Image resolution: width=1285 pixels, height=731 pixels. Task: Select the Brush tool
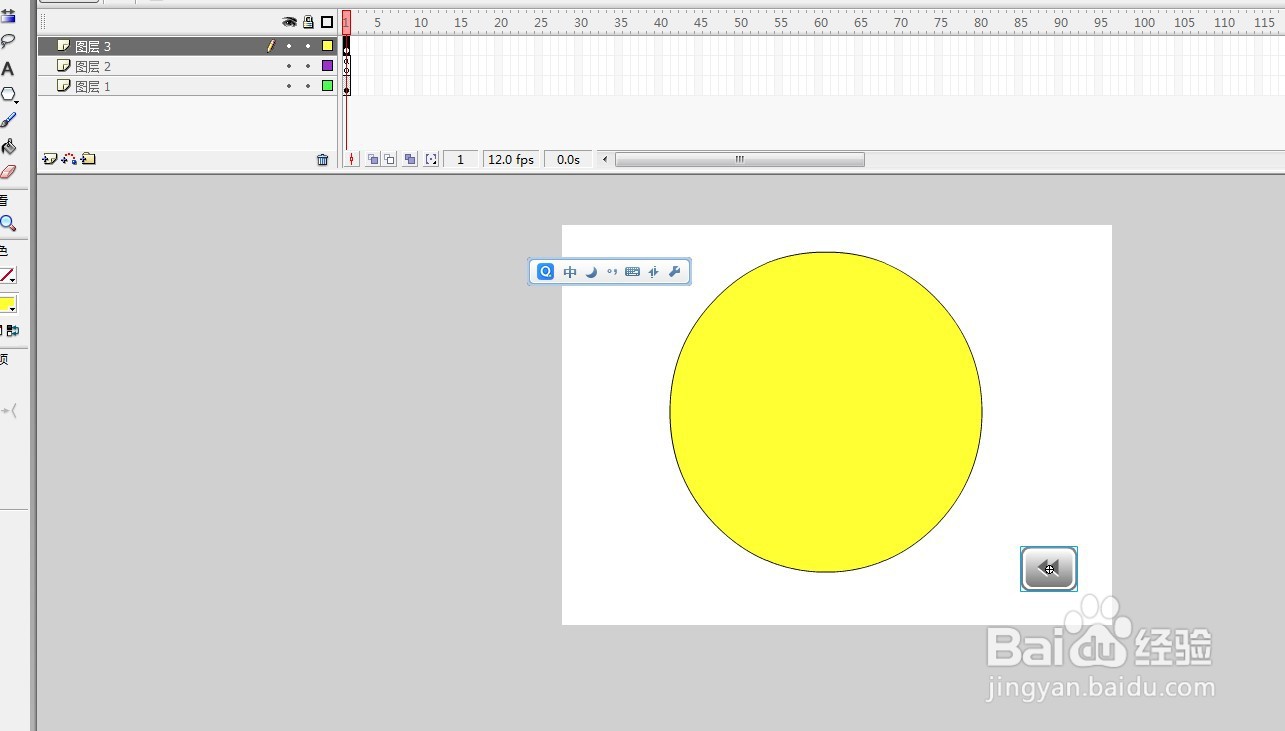click(8, 120)
